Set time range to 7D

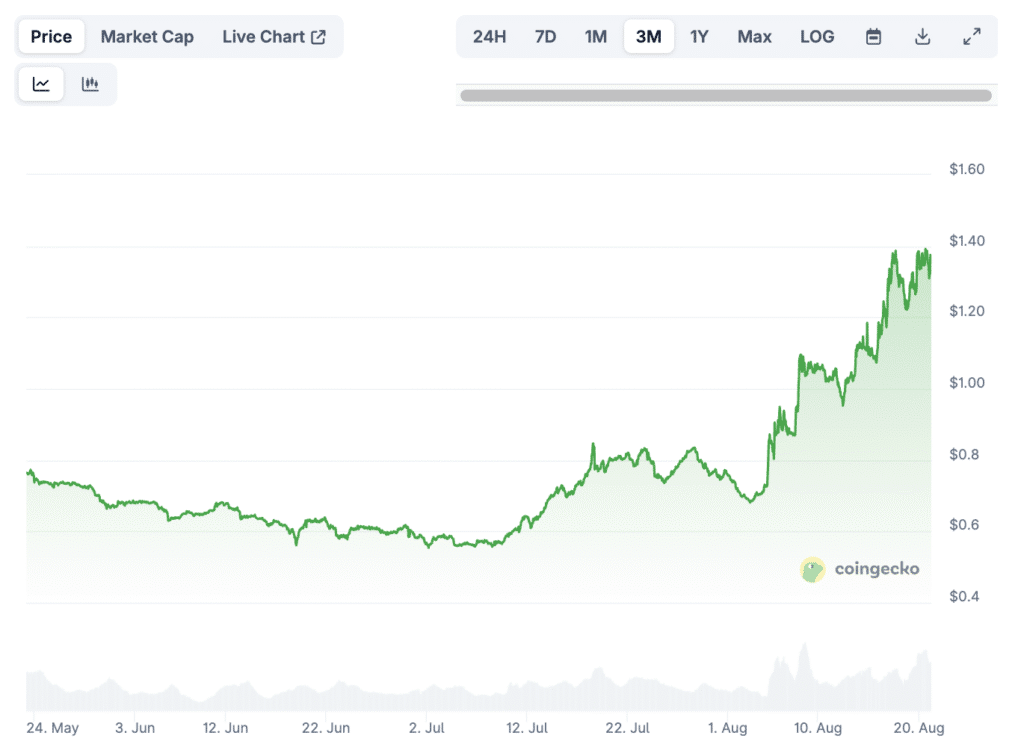545,37
